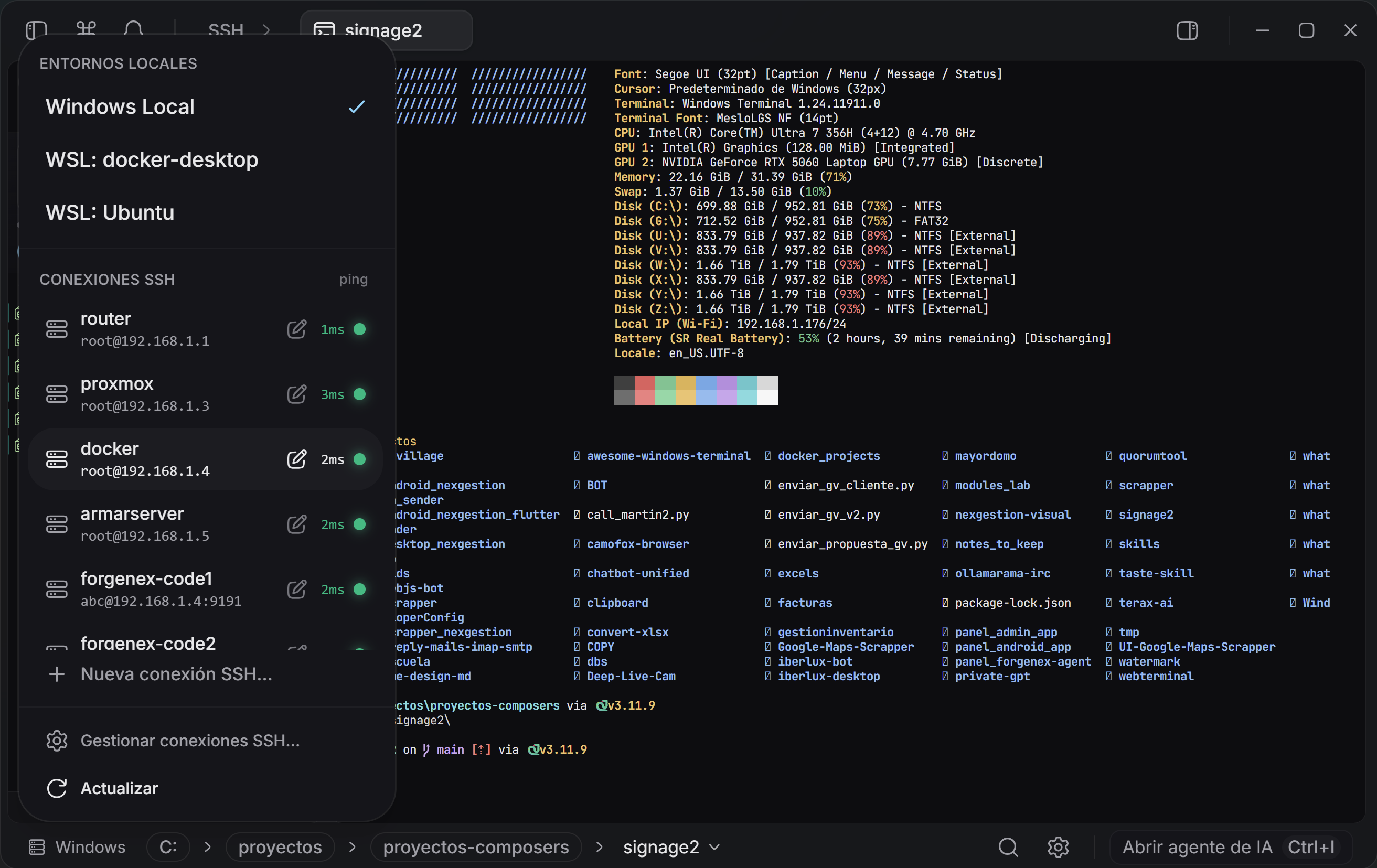Edit the router SSH connection
The height and width of the screenshot is (868, 1377).
click(296, 329)
